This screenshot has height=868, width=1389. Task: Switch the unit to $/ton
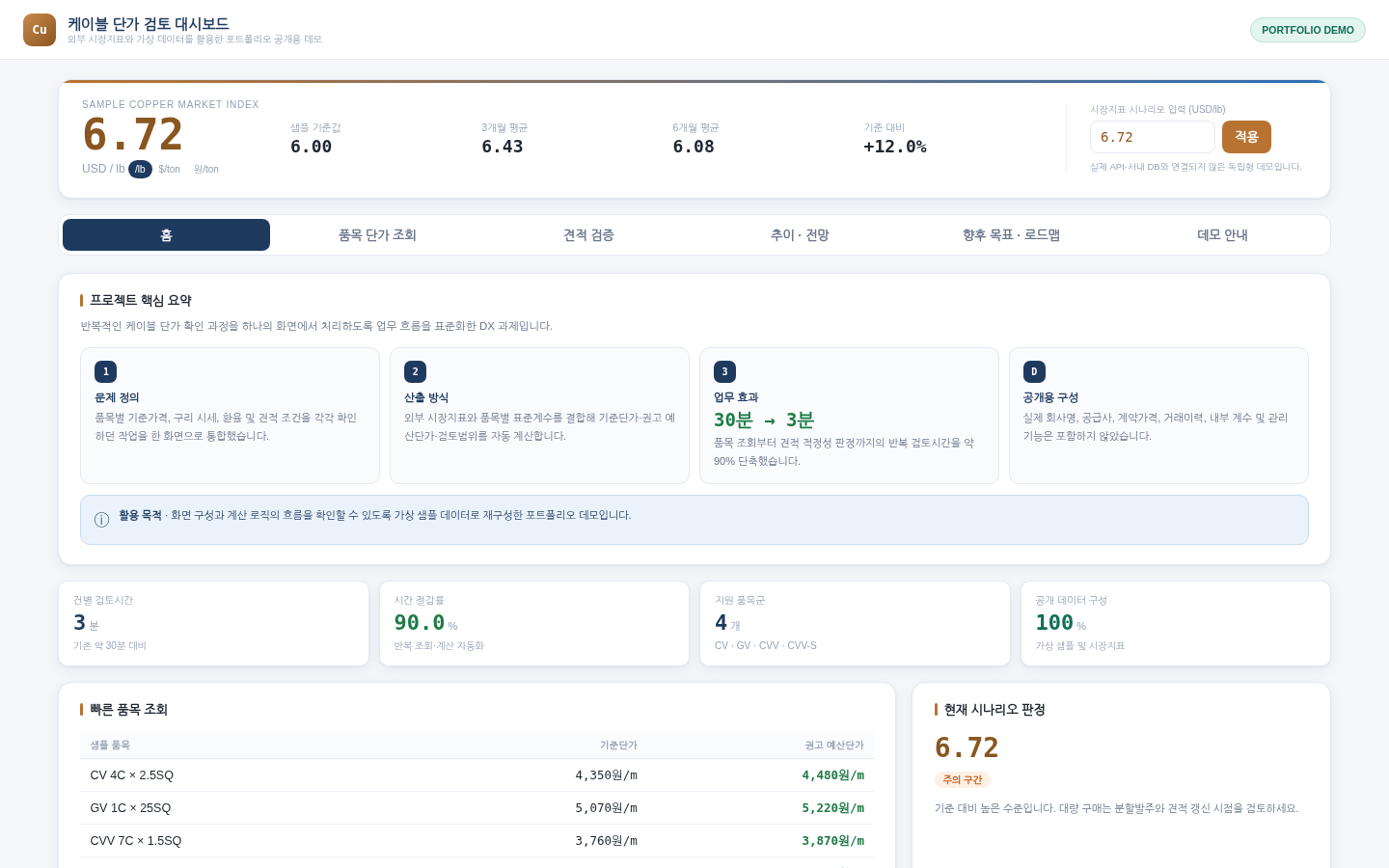[x=170, y=169]
